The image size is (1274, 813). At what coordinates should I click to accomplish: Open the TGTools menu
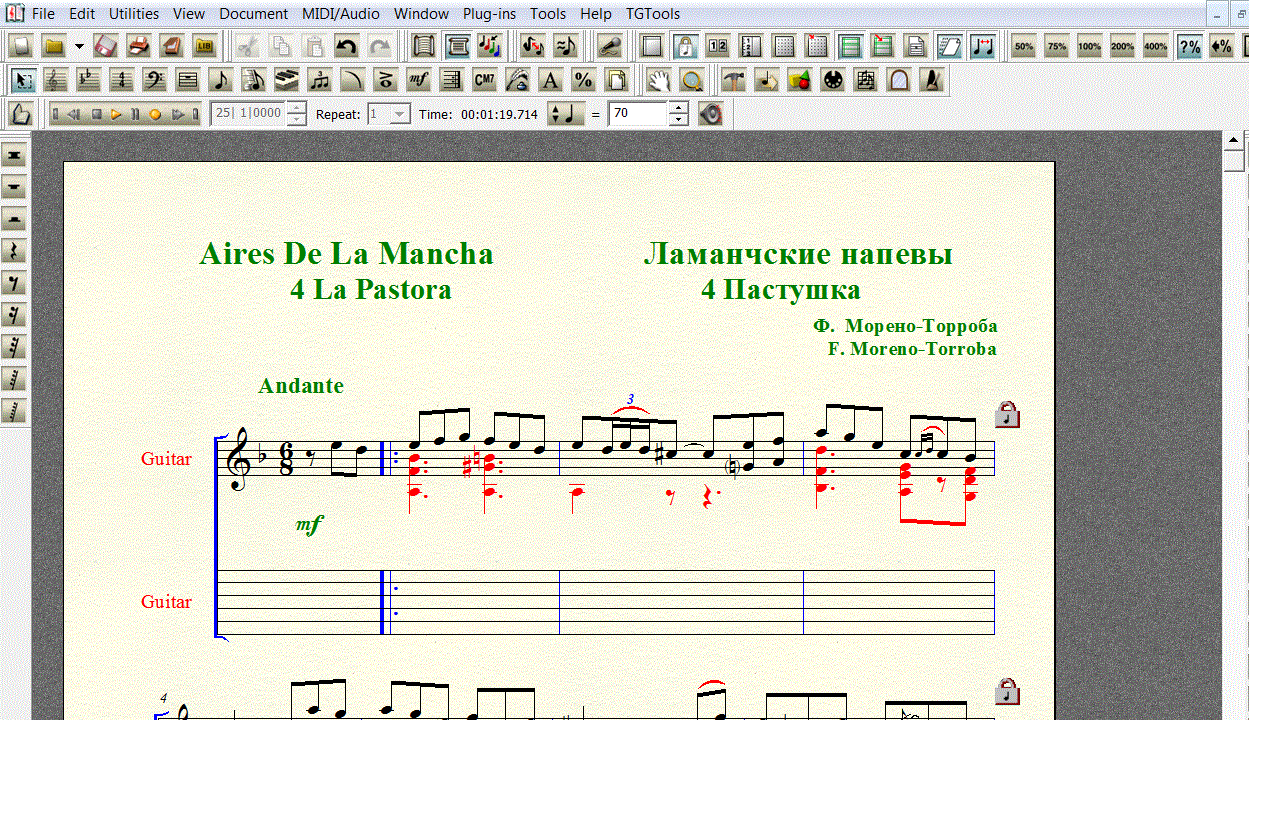652,14
